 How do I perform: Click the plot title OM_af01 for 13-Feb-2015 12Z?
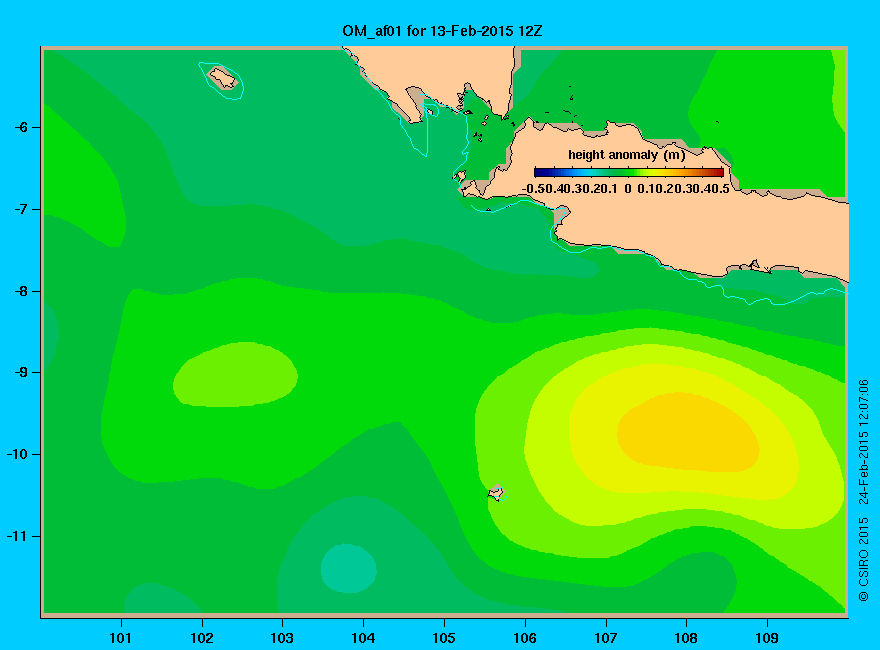coord(442,30)
